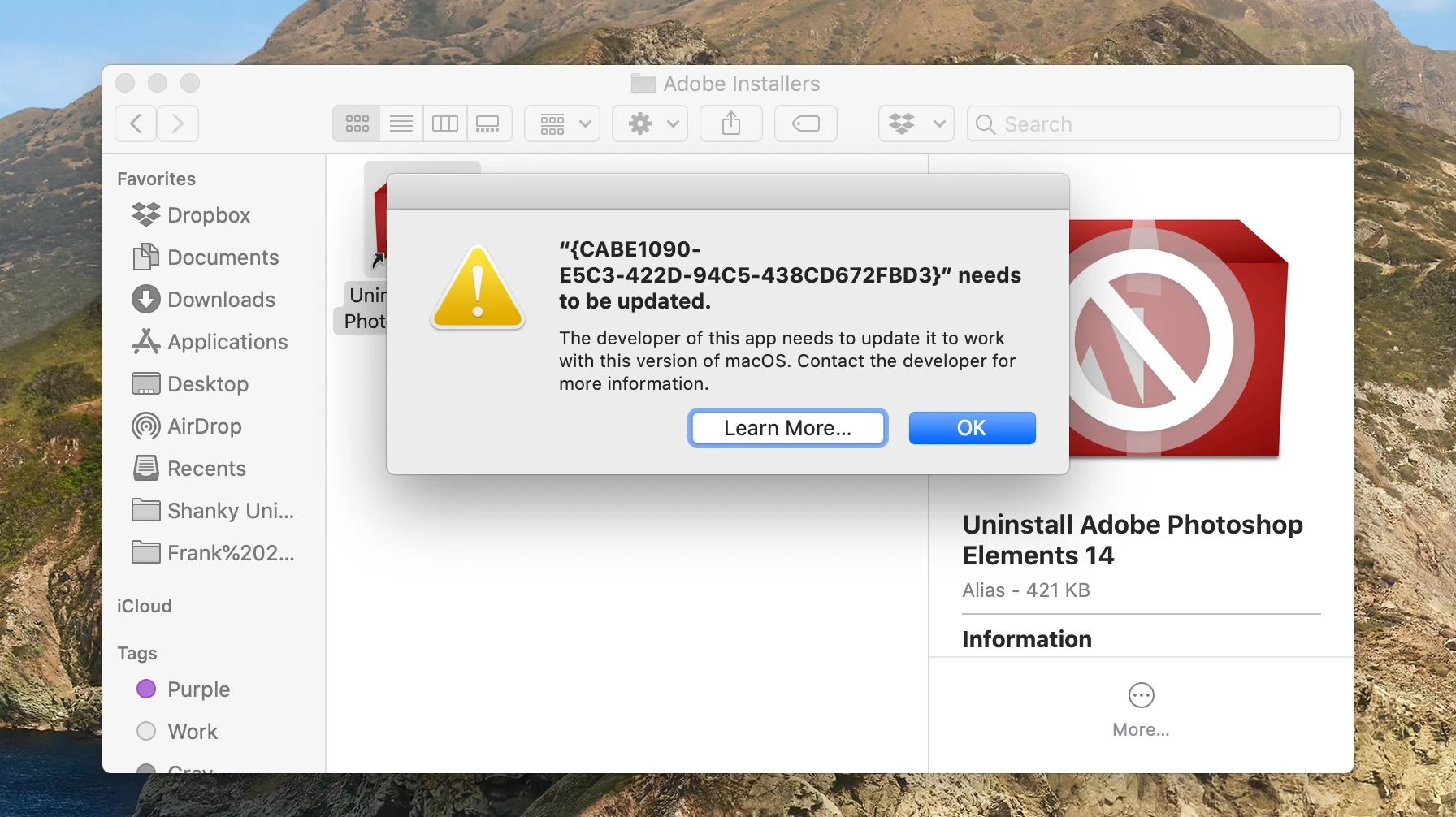Screen dimensions: 1456x817
Task: Open the gear action menu
Action: pos(650,123)
